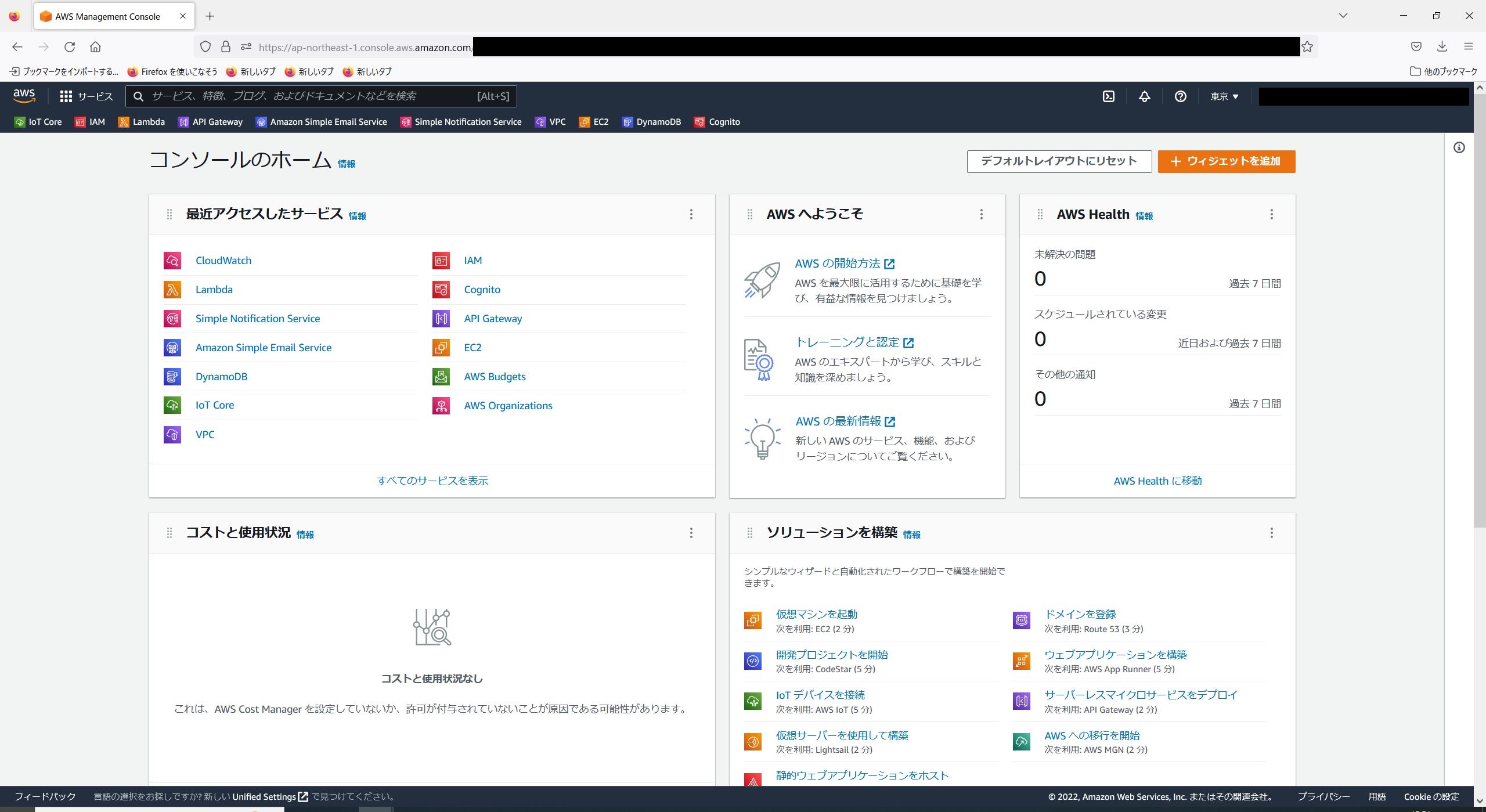Click the AWS logo home icon
1486x812 pixels.
coord(24,96)
